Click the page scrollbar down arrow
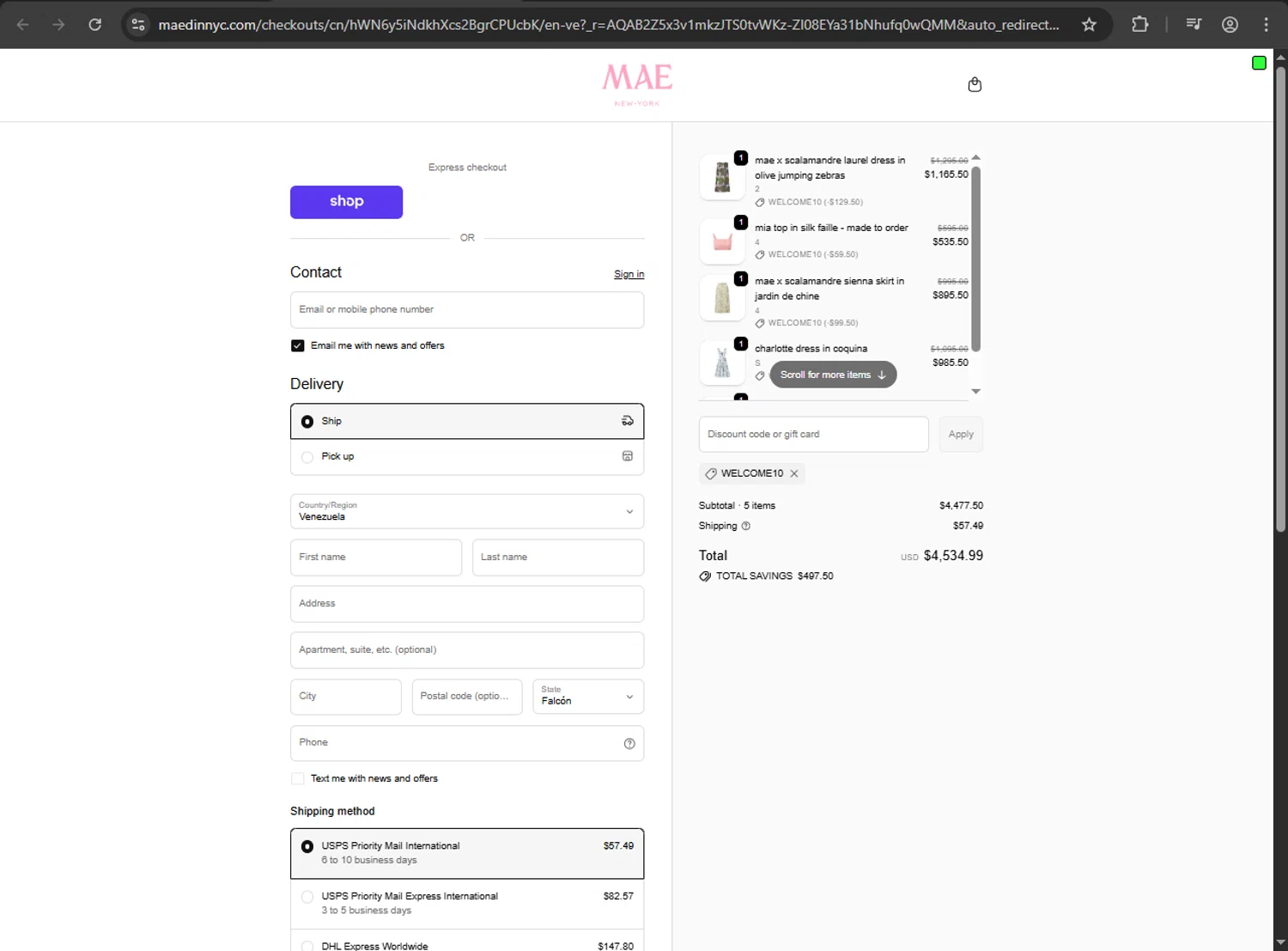Viewport: 1288px width, 951px height. [x=1280, y=942]
